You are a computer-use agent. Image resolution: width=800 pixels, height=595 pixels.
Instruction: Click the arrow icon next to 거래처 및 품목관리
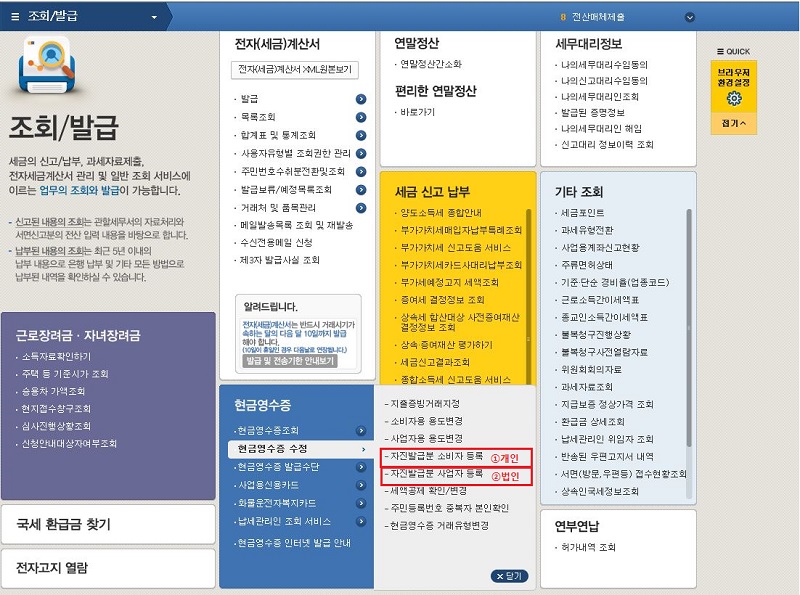[x=361, y=206]
